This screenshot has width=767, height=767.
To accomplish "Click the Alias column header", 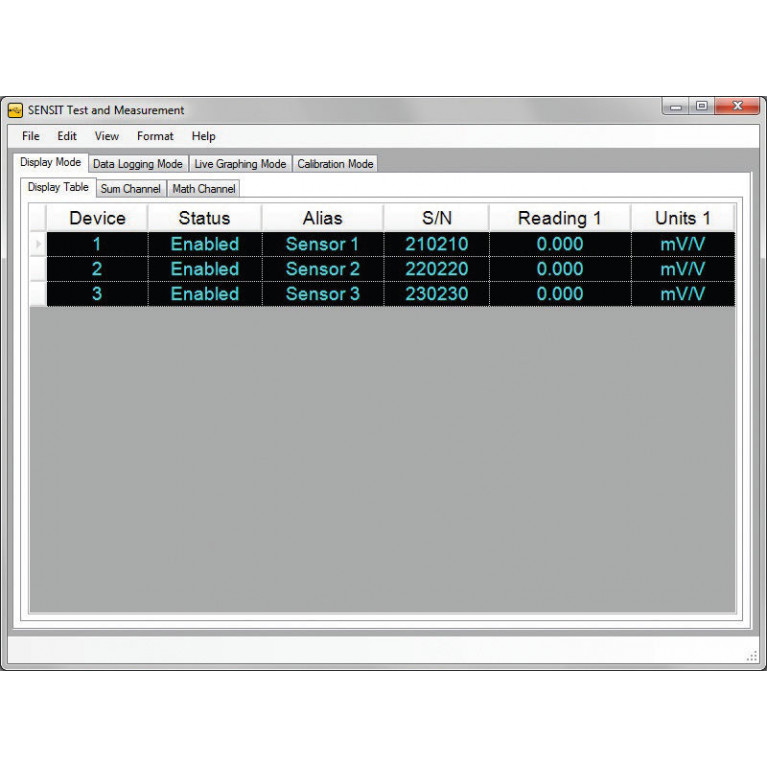I will coord(323,218).
